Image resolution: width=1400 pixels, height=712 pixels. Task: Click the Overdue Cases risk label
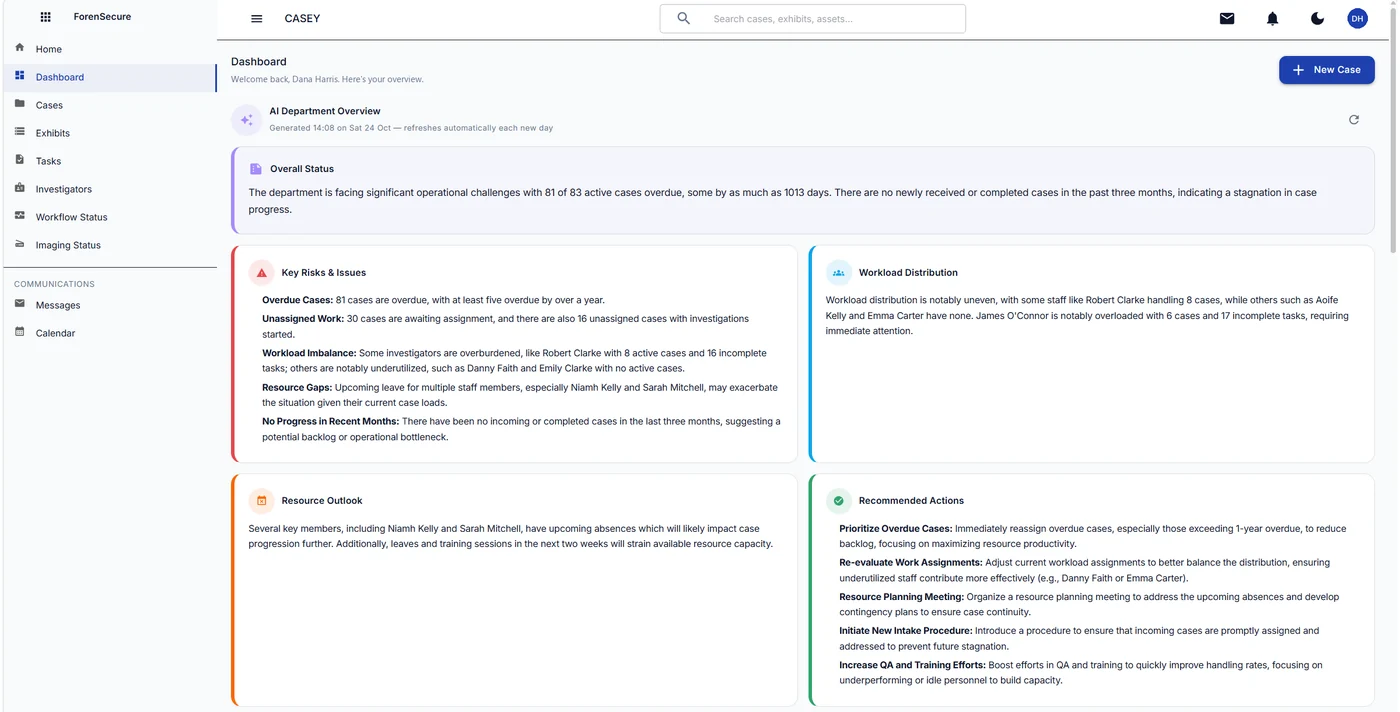click(297, 300)
